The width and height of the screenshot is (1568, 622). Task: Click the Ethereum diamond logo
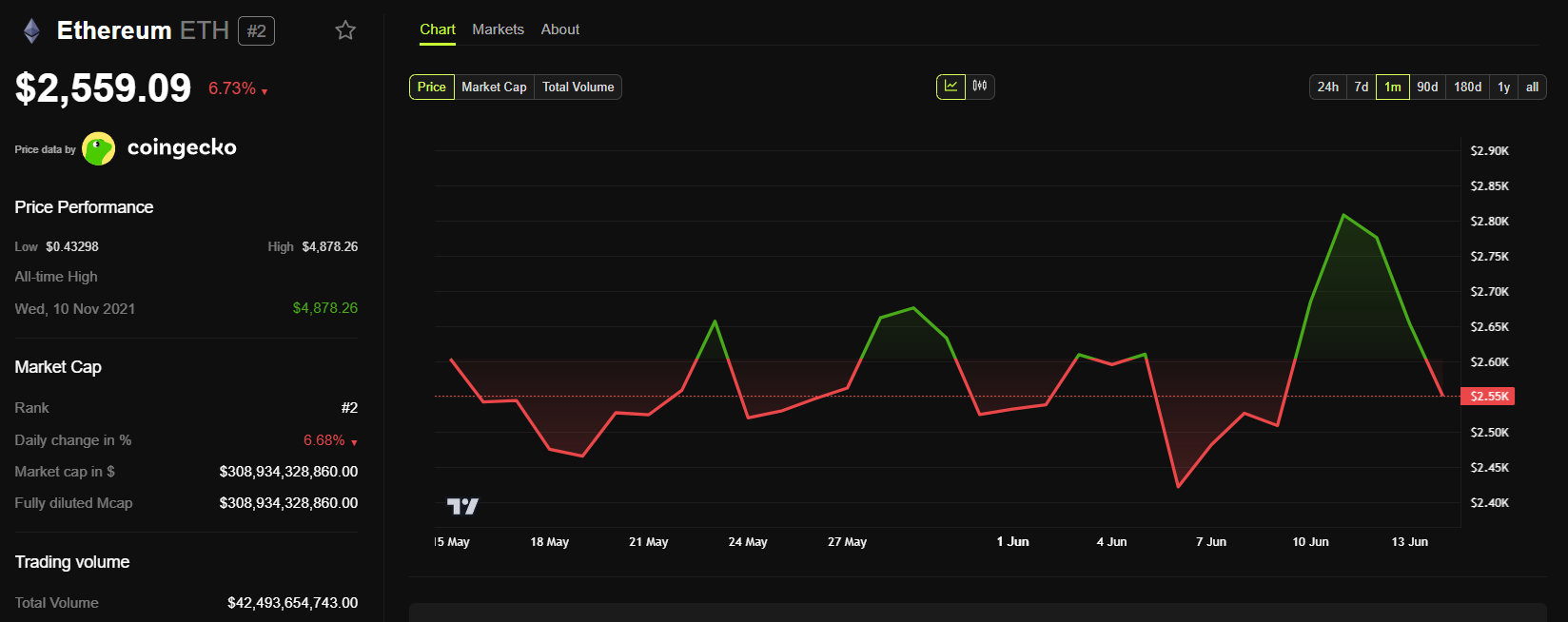click(32, 31)
